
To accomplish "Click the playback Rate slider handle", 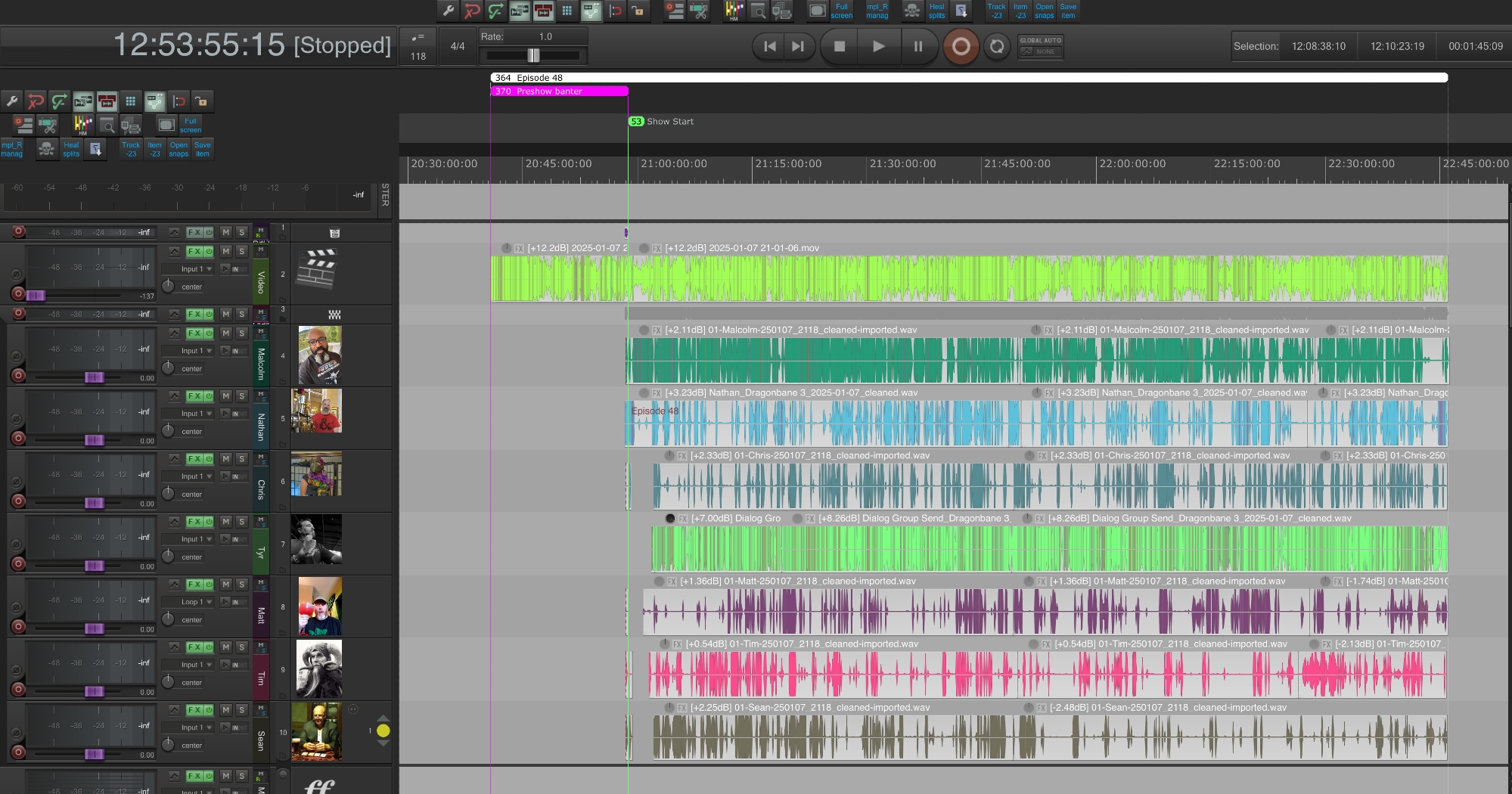I will (533, 55).
